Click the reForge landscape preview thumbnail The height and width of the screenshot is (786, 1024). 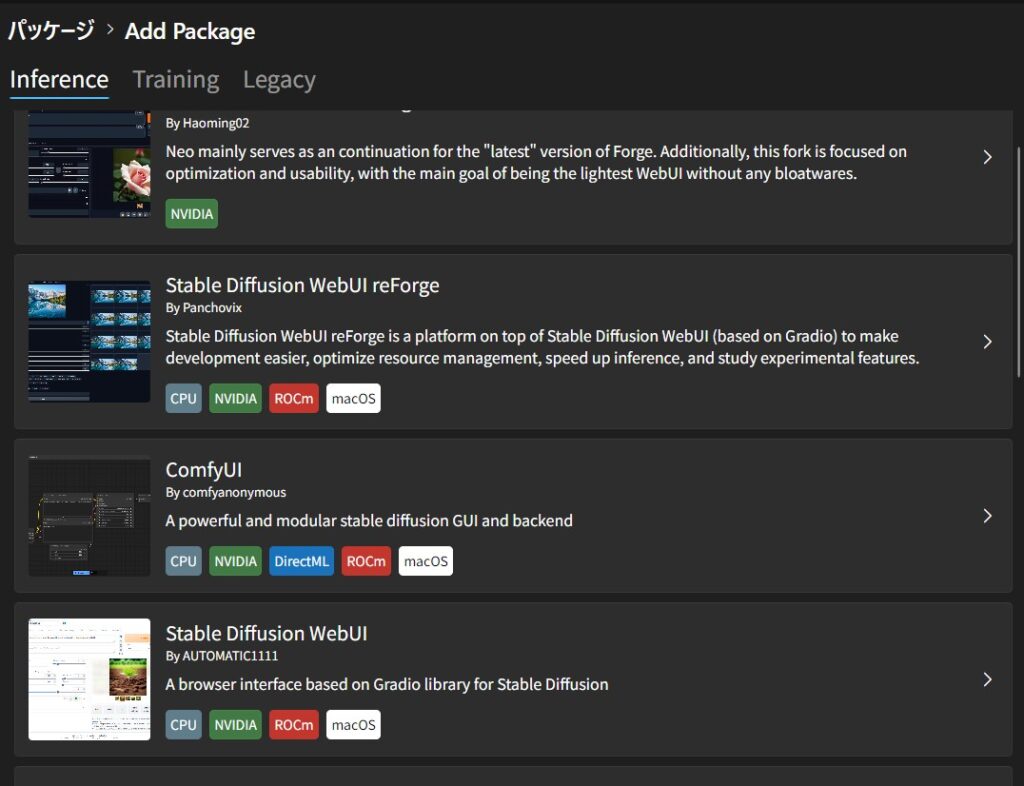[x=89, y=341]
